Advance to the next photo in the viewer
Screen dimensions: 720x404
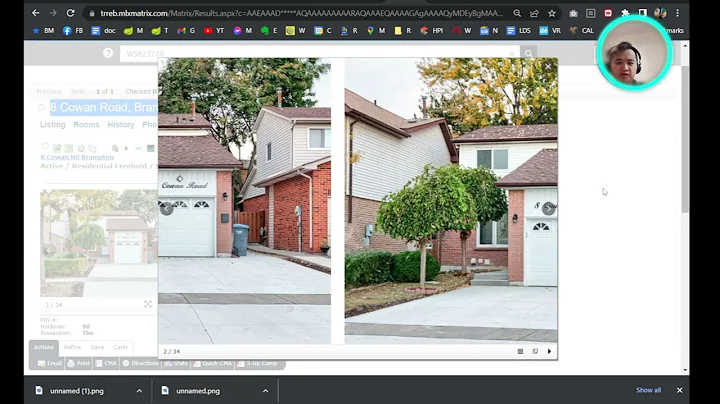(x=548, y=208)
